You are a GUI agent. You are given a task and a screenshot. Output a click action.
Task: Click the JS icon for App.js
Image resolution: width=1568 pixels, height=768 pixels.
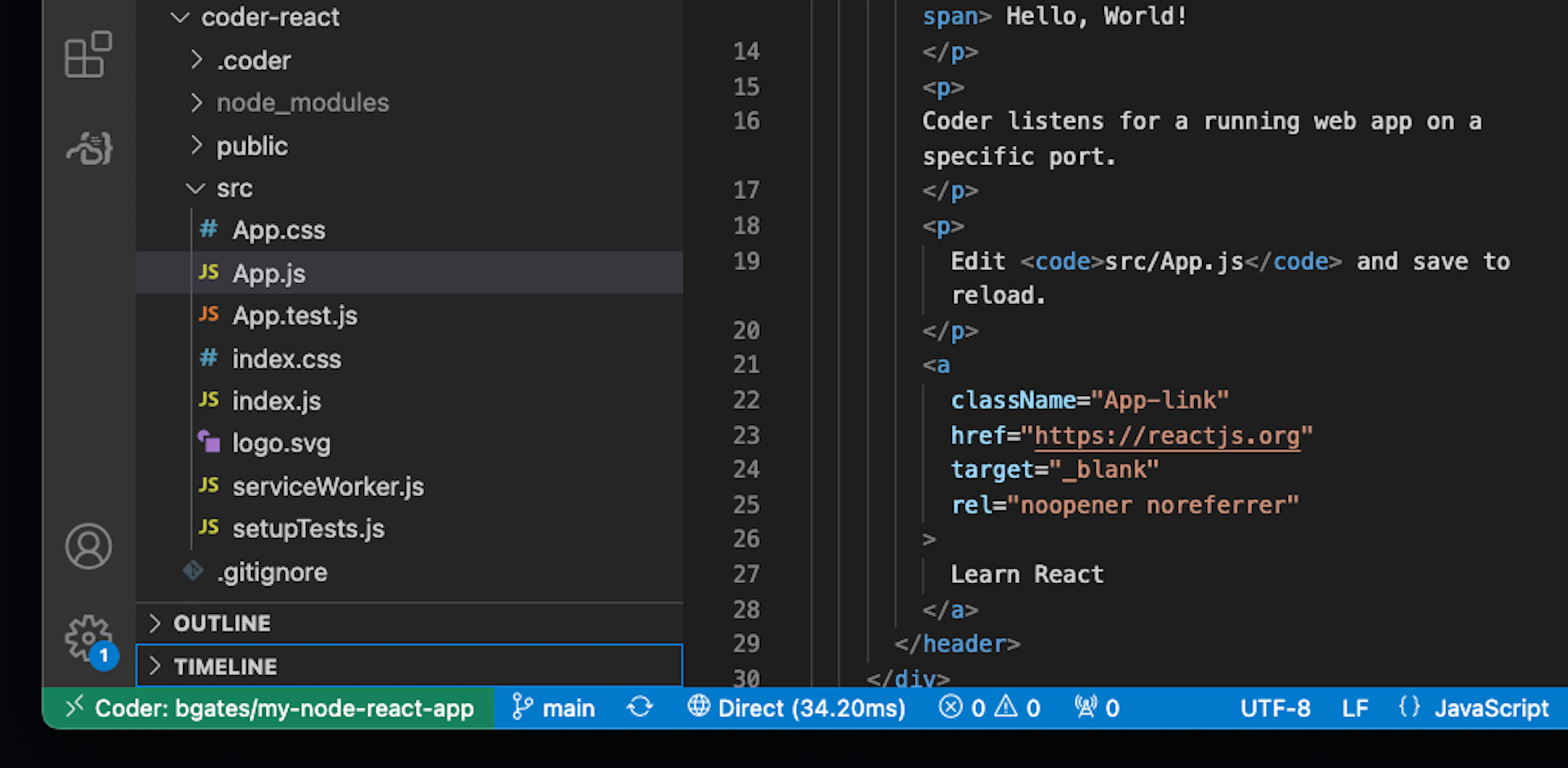(x=209, y=273)
